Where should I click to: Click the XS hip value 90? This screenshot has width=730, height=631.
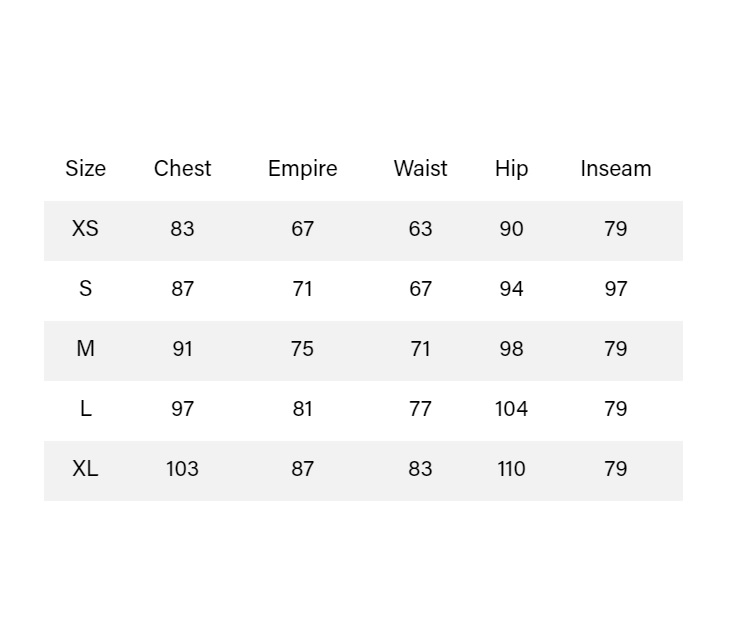click(x=511, y=229)
